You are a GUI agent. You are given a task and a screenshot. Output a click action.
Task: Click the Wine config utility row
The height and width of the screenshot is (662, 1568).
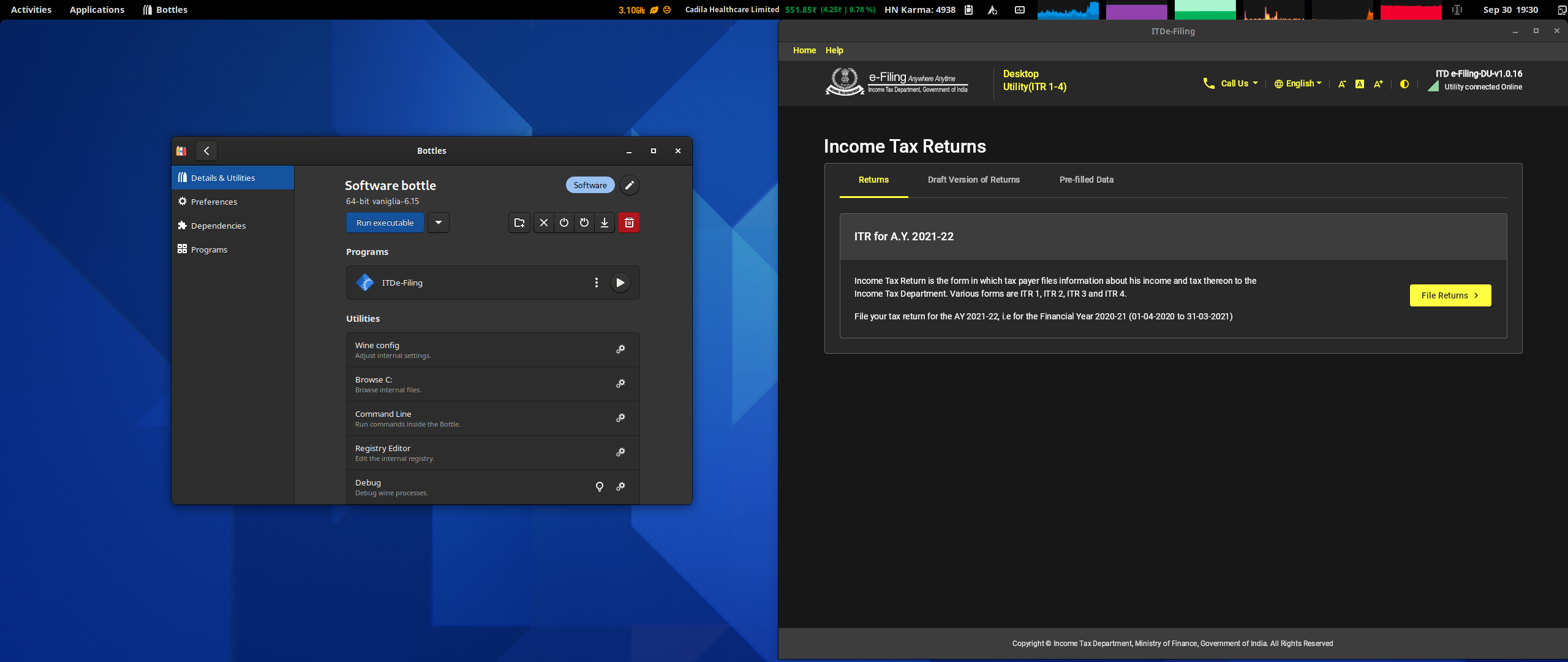(x=493, y=350)
